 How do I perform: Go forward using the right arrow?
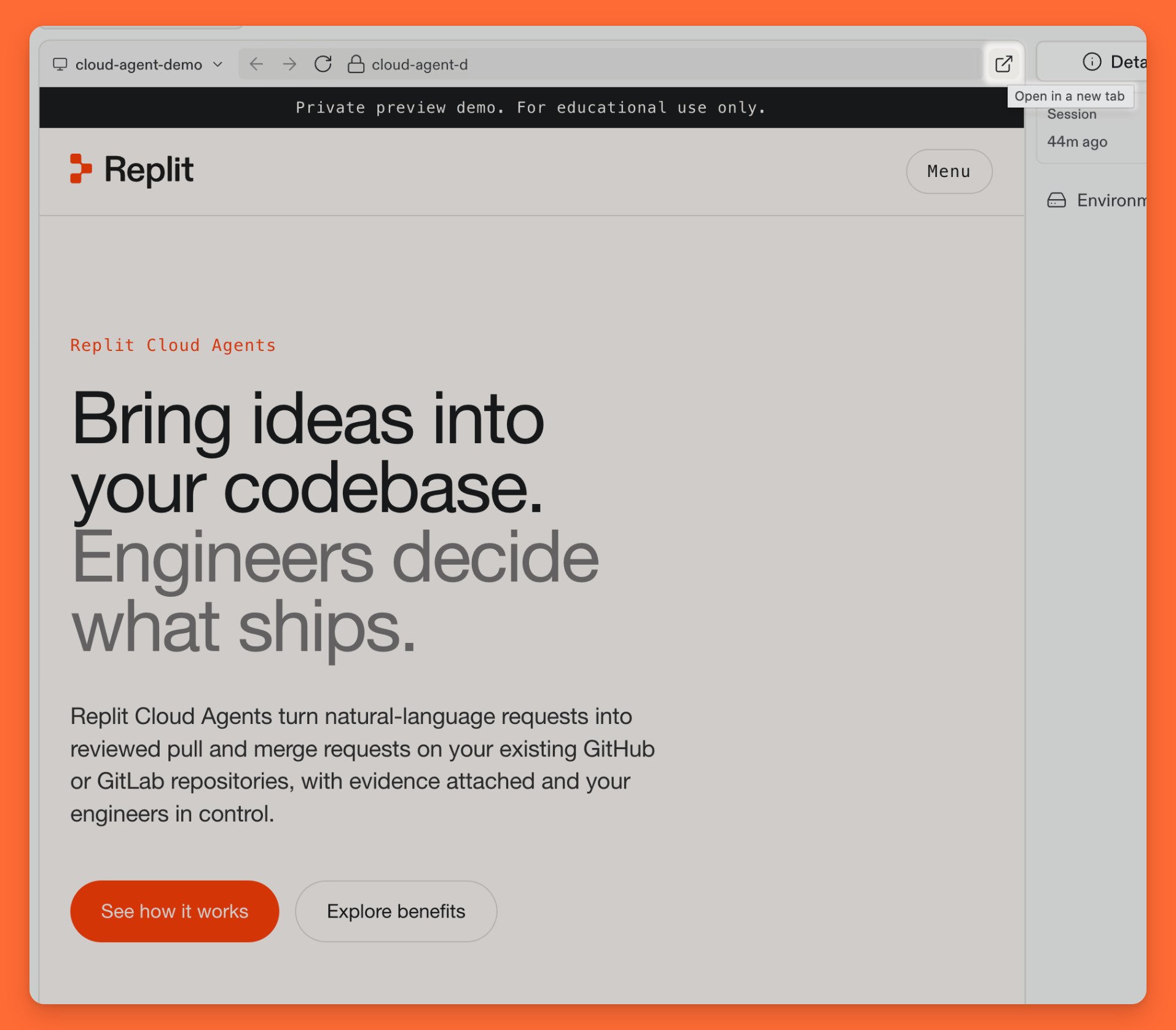289,64
